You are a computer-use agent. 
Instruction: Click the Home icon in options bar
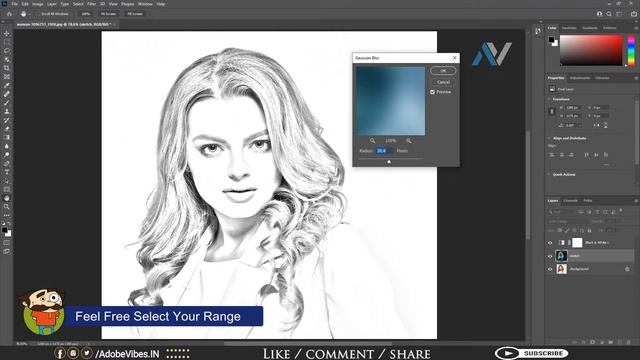[9, 14]
